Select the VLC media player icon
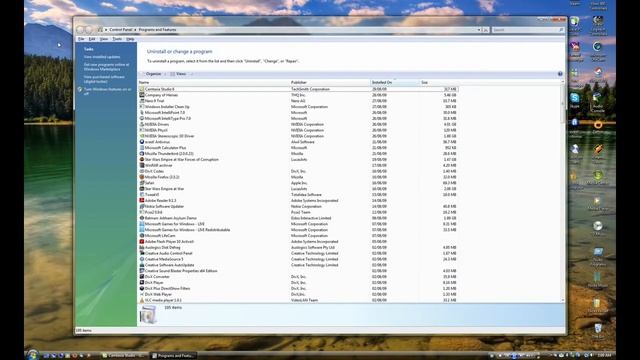 142,300
